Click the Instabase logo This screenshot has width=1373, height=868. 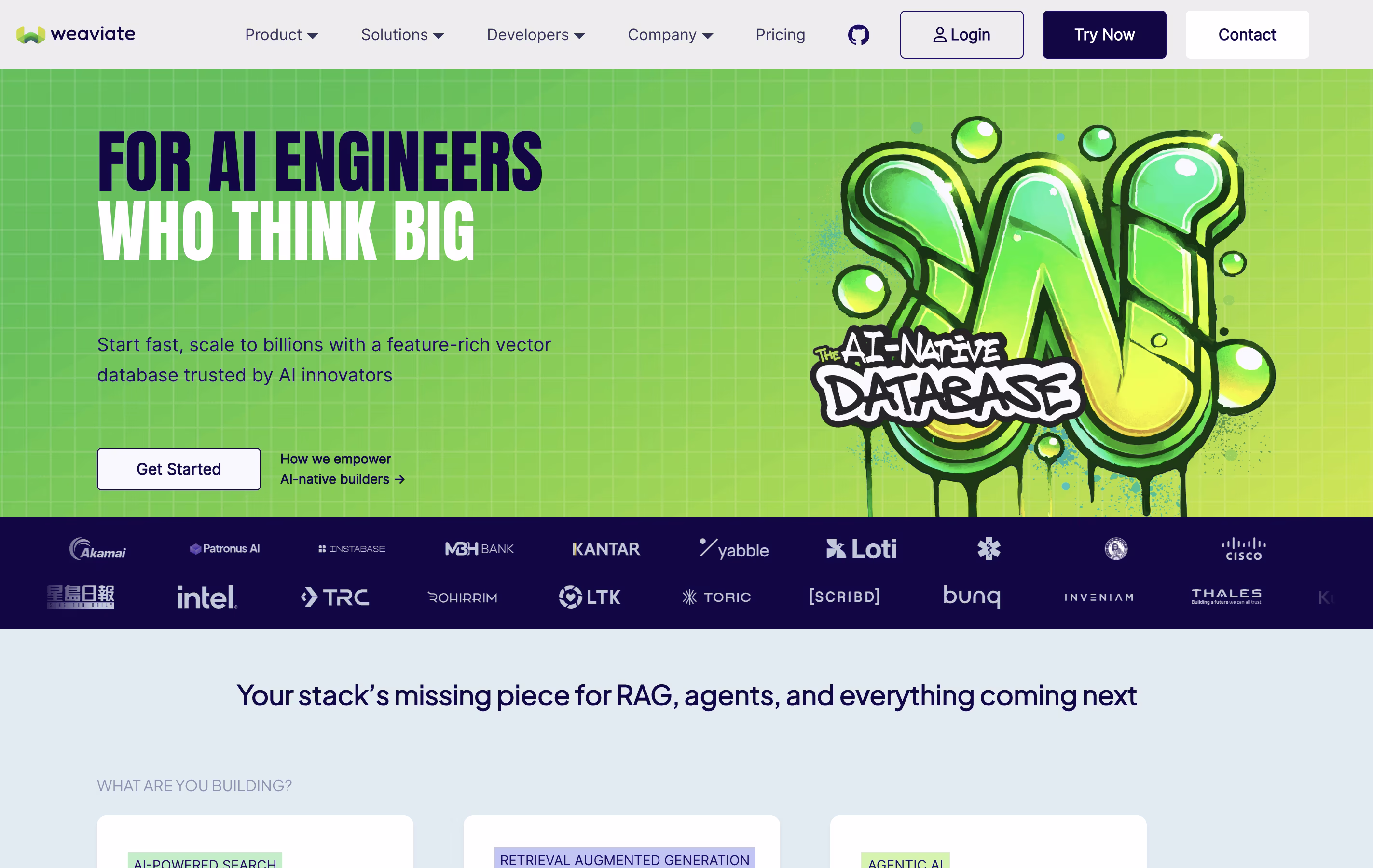(x=352, y=549)
